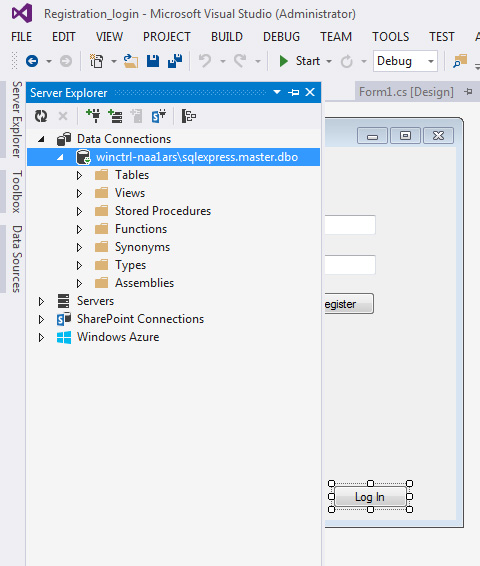Click the Find in Files icon
Screen dimensions: 480x566
coord(460,61)
